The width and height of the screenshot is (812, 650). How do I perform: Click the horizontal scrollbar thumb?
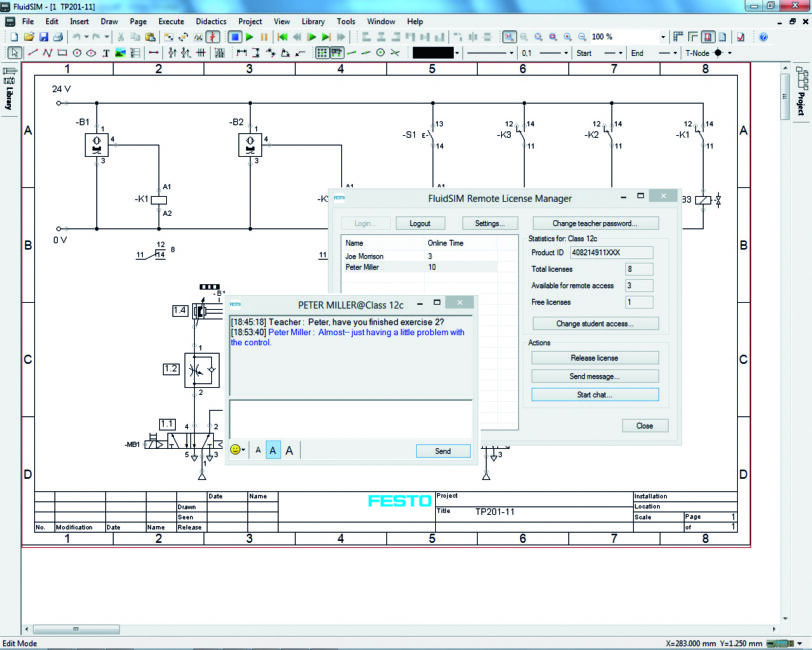[x=76, y=629]
